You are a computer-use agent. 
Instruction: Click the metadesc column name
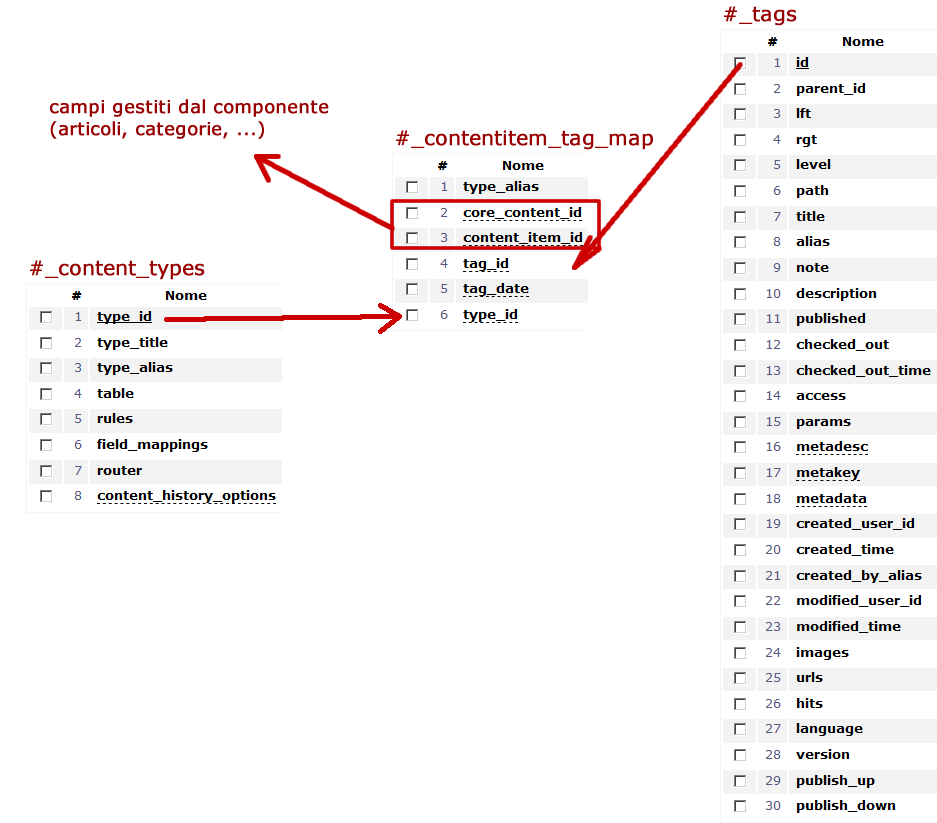(832, 447)
